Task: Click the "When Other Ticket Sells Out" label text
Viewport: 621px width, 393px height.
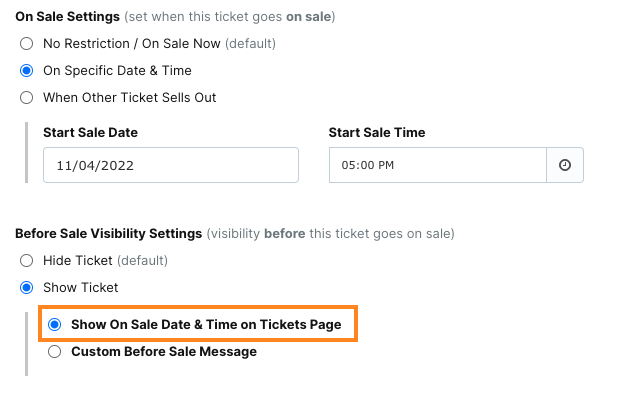Action: point(130,97)
